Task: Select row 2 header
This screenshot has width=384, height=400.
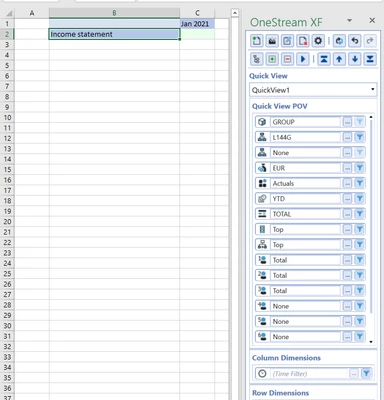Action: (7, 34)
